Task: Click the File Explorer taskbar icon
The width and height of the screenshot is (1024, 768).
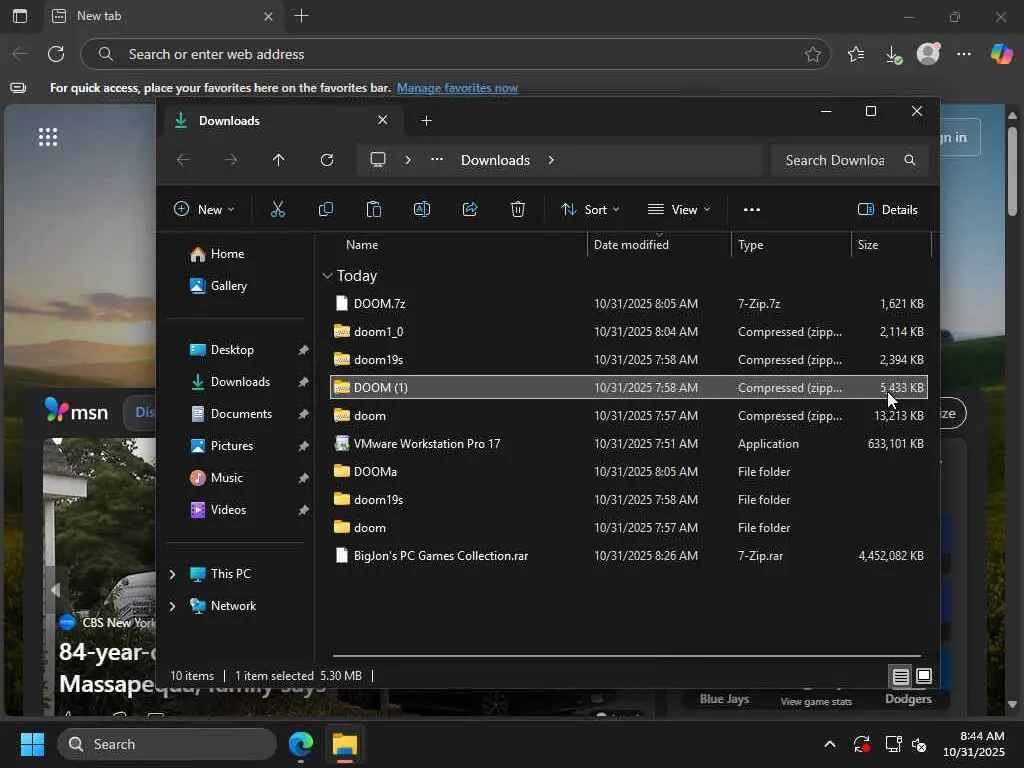Action: coord(345,744)
